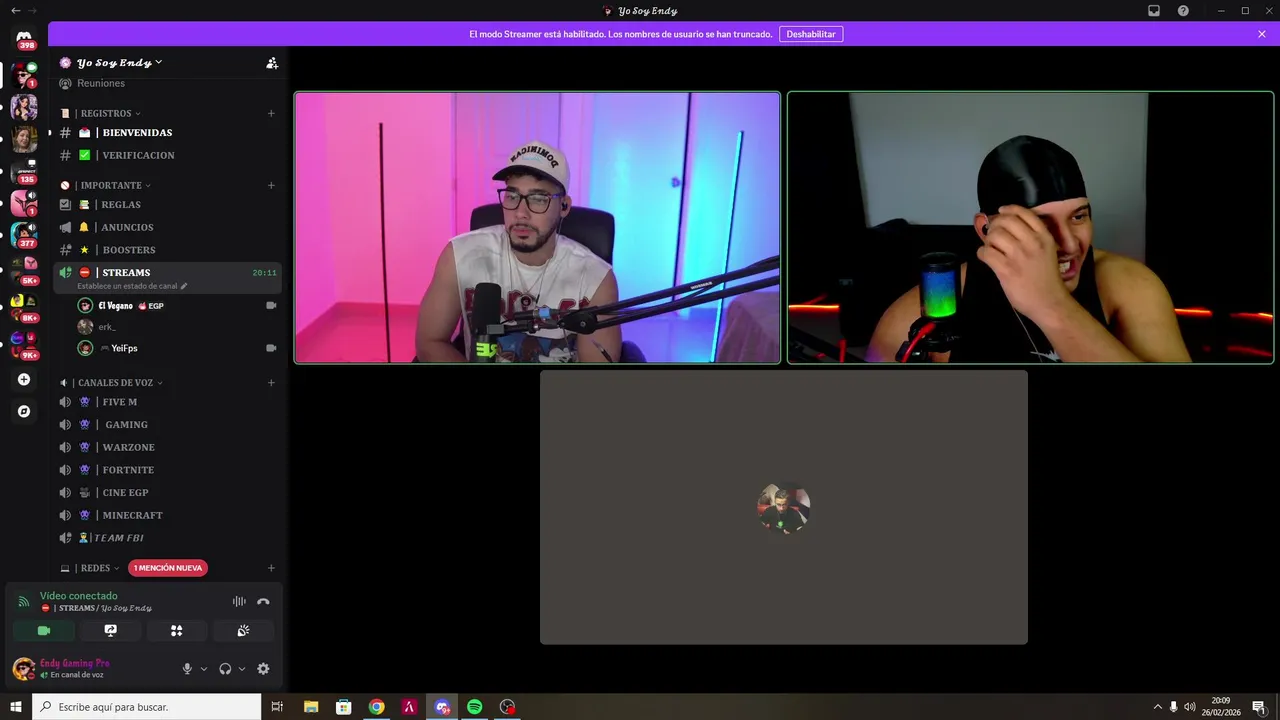Show hidden system tray icons chevron
The height and width of the screenshot is (720, 1280).
coord(1158,707)
